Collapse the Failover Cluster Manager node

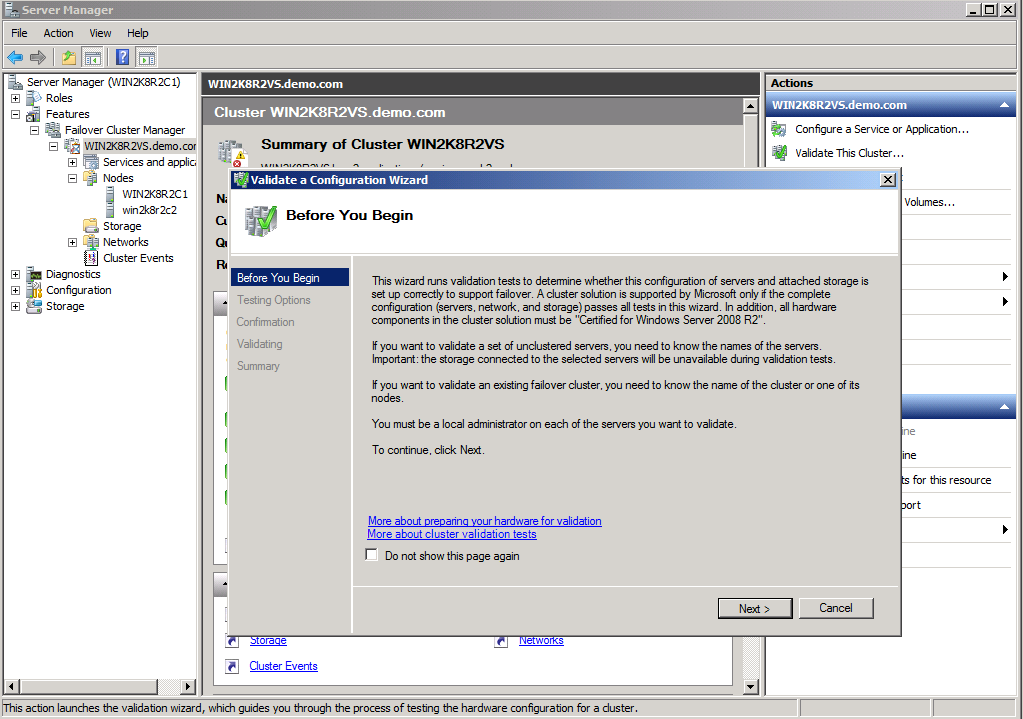coord(35,130)
